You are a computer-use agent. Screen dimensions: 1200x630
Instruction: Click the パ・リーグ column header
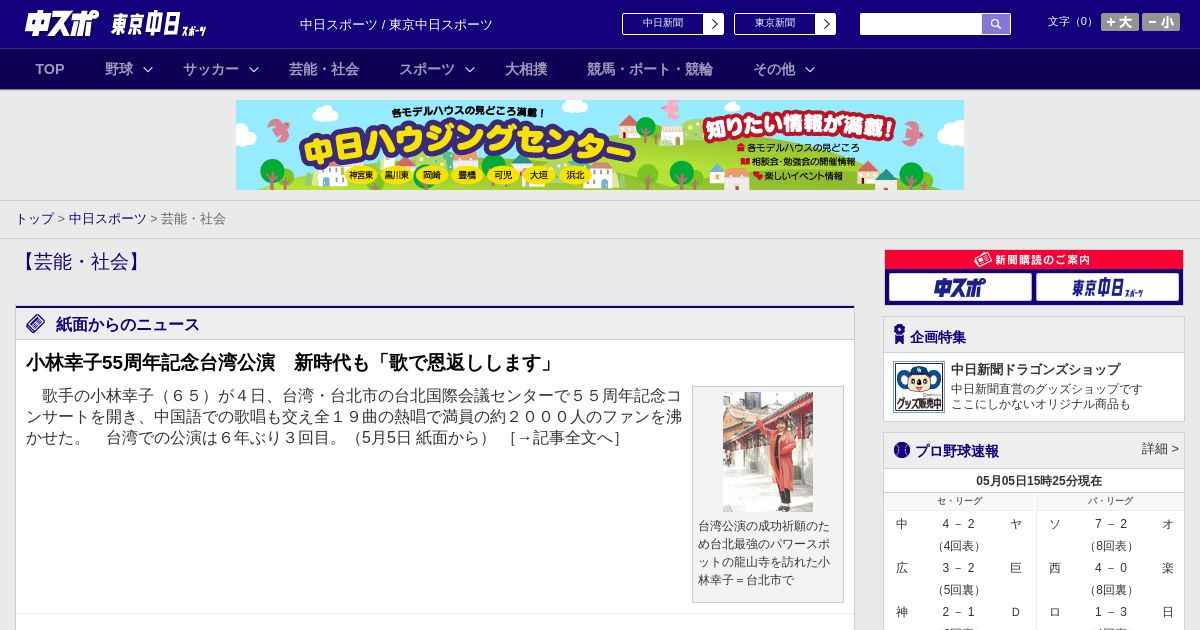point(1111,501)
